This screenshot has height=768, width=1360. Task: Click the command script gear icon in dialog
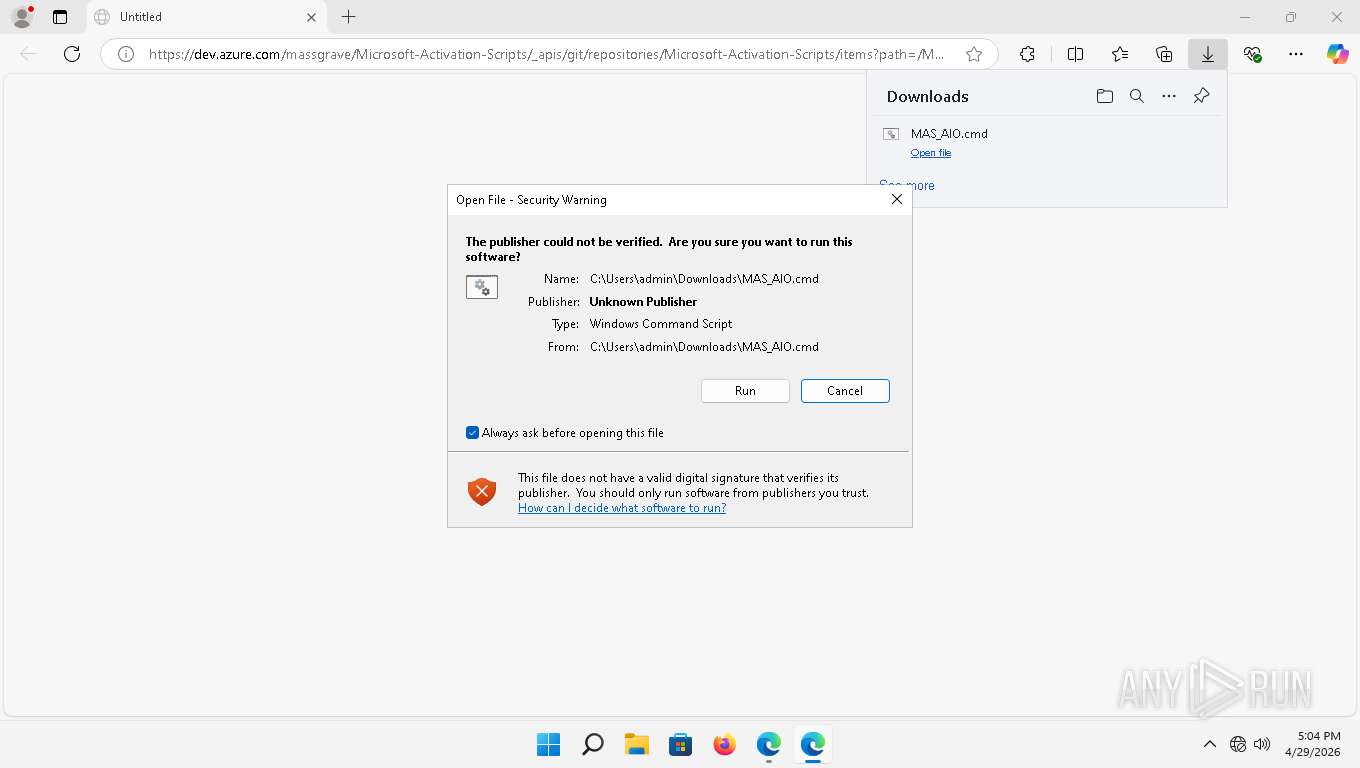coord(482,287)
